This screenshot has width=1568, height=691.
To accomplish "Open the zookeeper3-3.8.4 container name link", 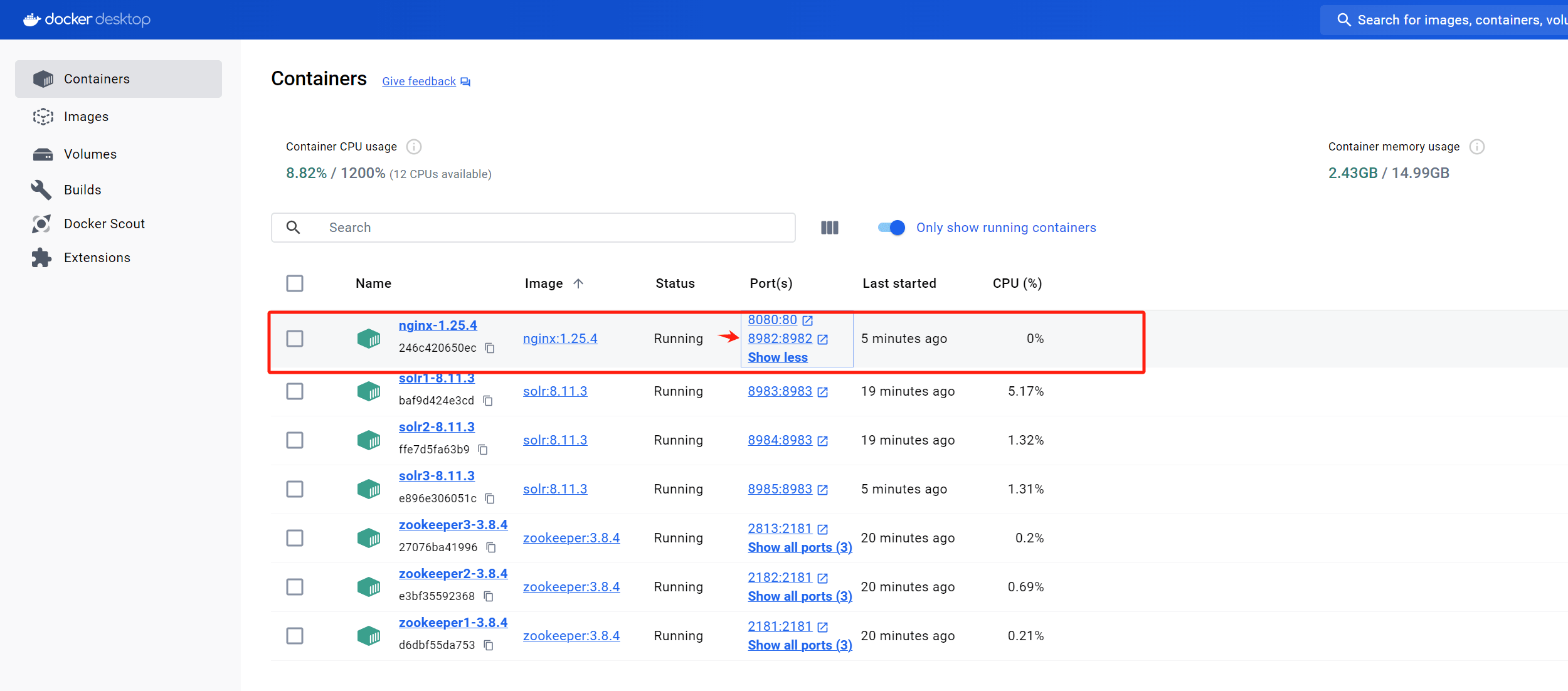I will (453, 525).
